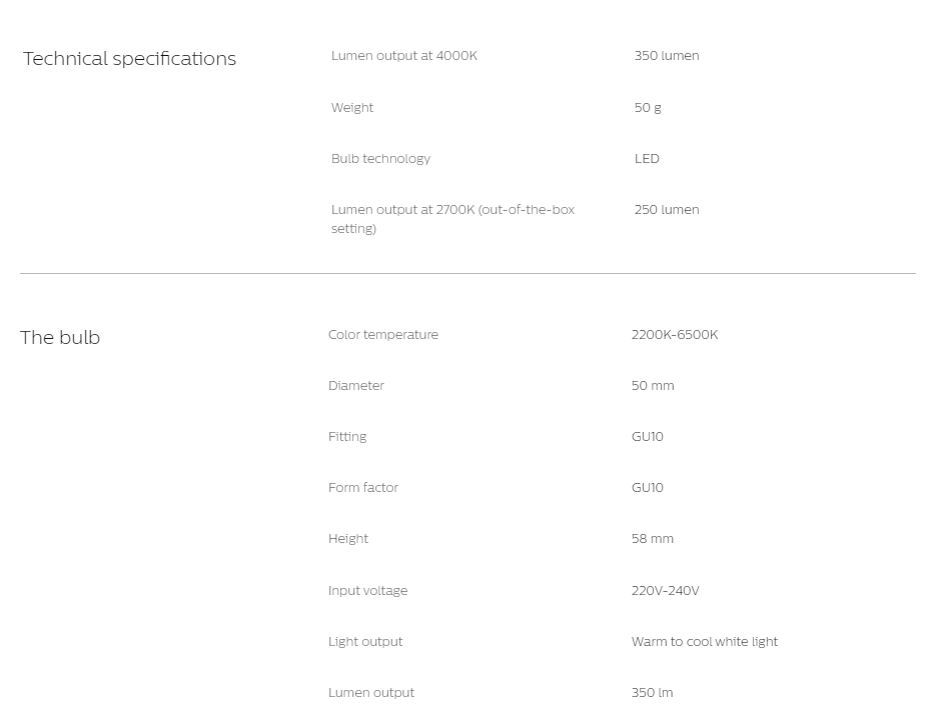Viewport: 944px width, 722px height.
Task: Select the 220V-240V input voltage value
Action: [x=665, y=591]
